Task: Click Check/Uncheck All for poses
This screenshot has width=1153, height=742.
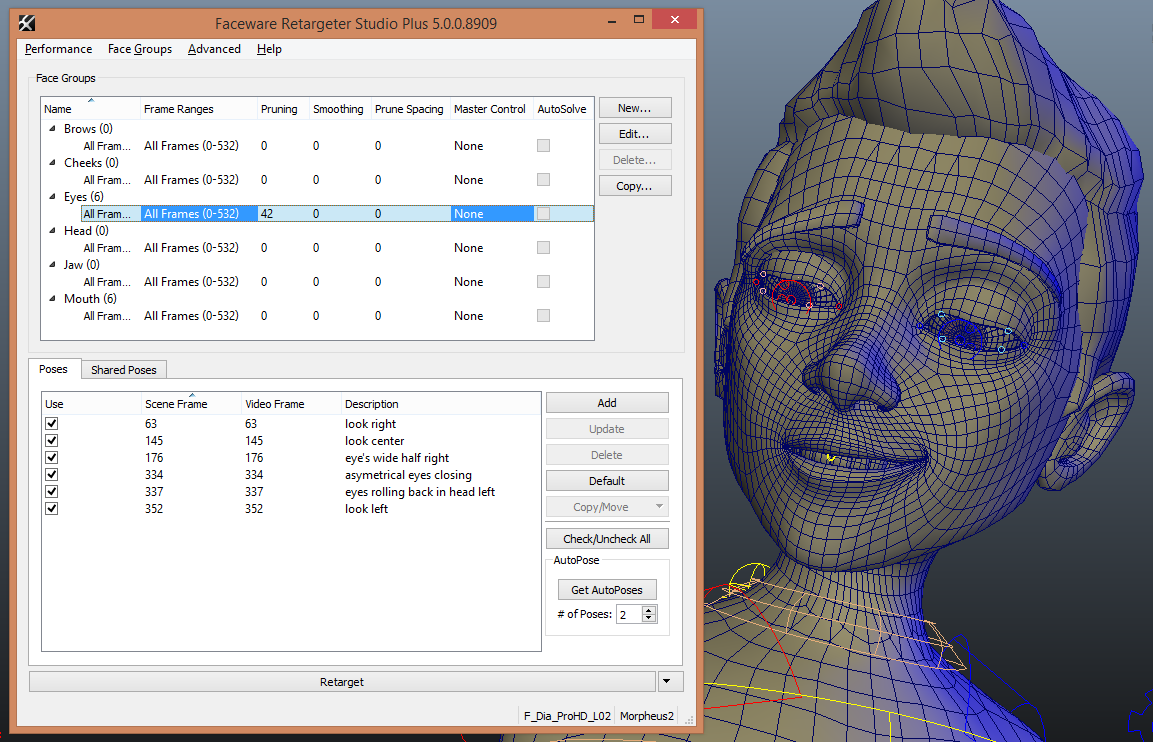Action: [606, 538]
